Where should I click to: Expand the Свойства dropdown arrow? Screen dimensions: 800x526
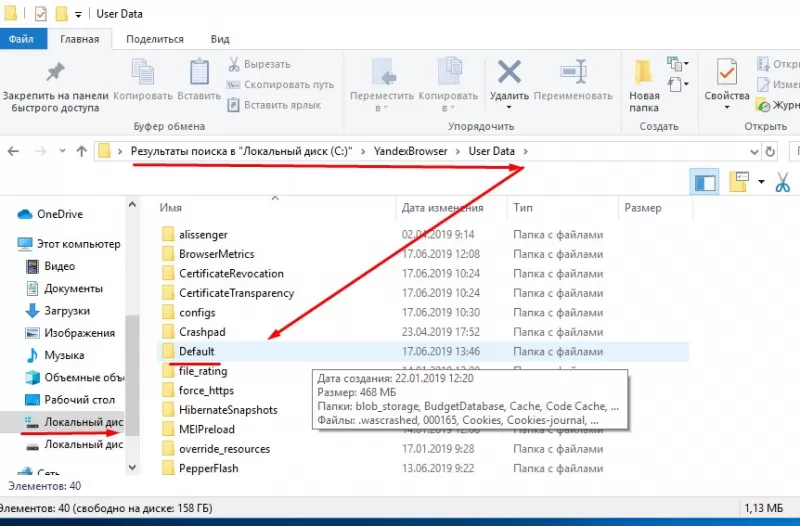[727, 108]
